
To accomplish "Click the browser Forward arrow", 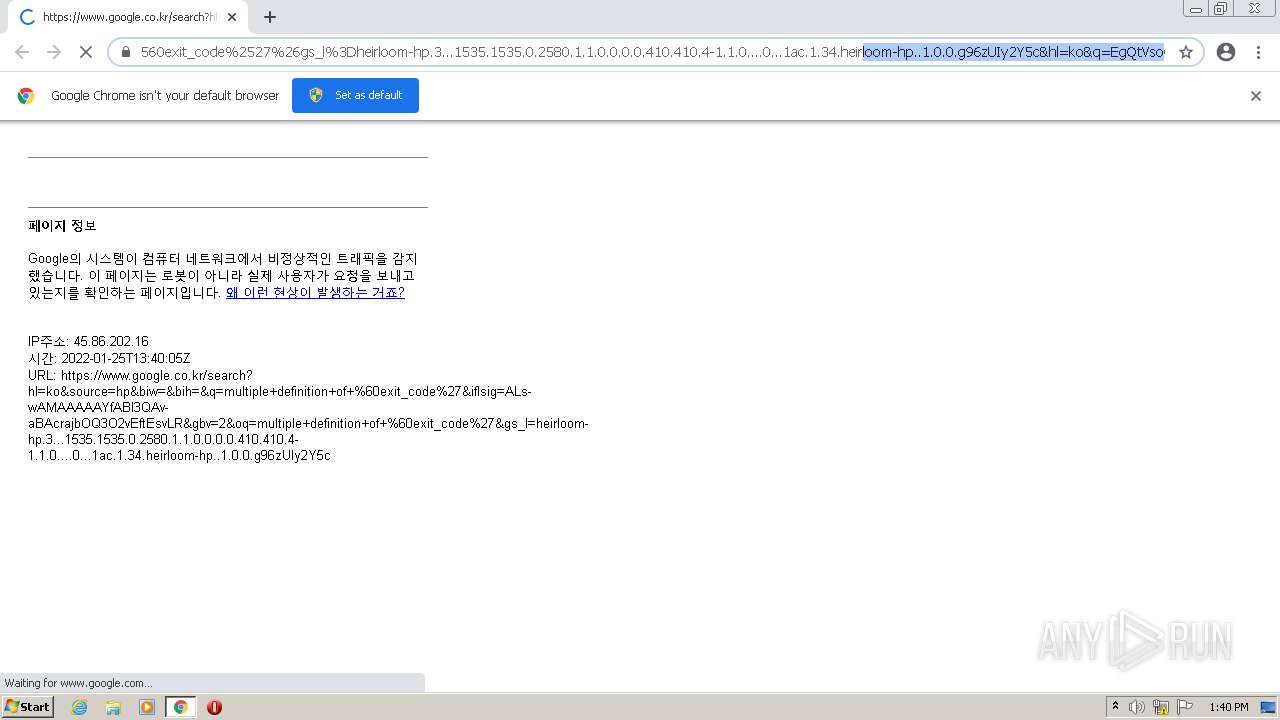I will (54, 52).
